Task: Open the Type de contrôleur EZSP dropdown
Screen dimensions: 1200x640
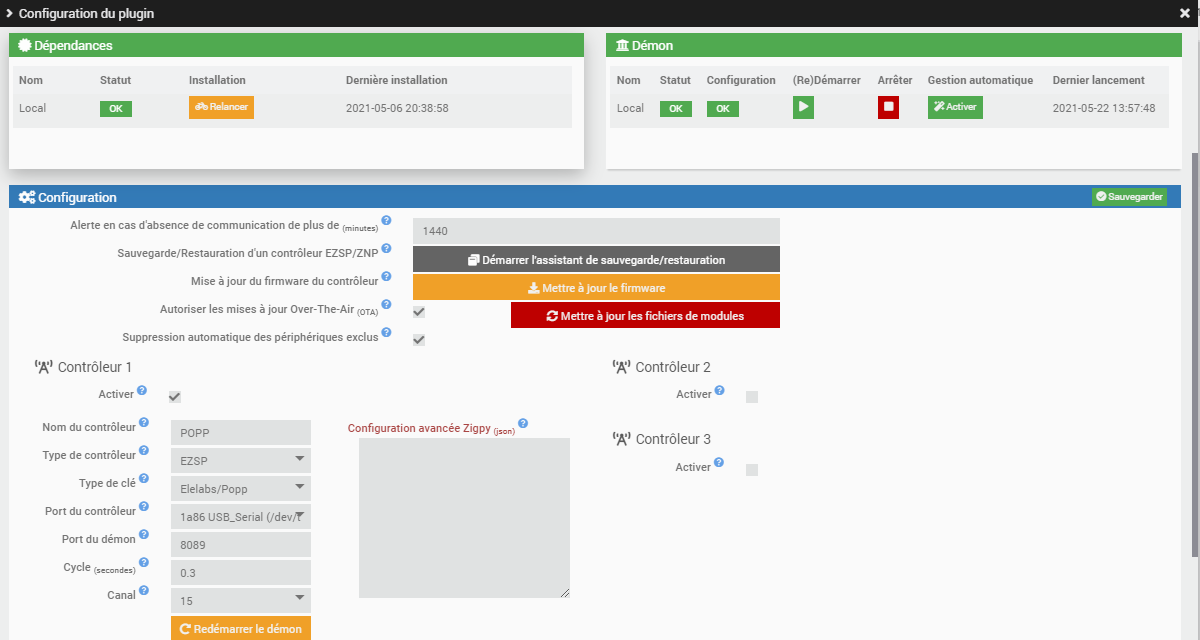Action: tap(241, 460)
